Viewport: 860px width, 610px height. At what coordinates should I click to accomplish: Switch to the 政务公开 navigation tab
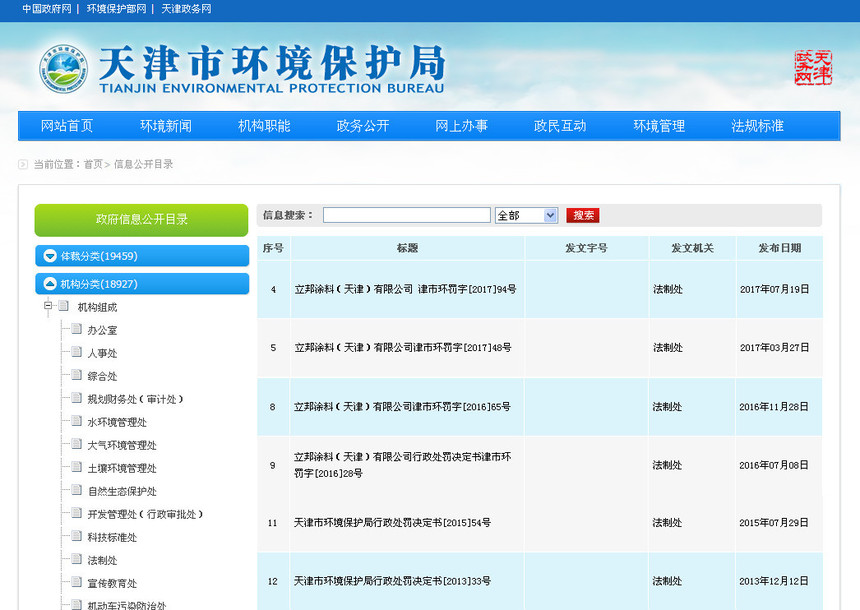point(362,126)
